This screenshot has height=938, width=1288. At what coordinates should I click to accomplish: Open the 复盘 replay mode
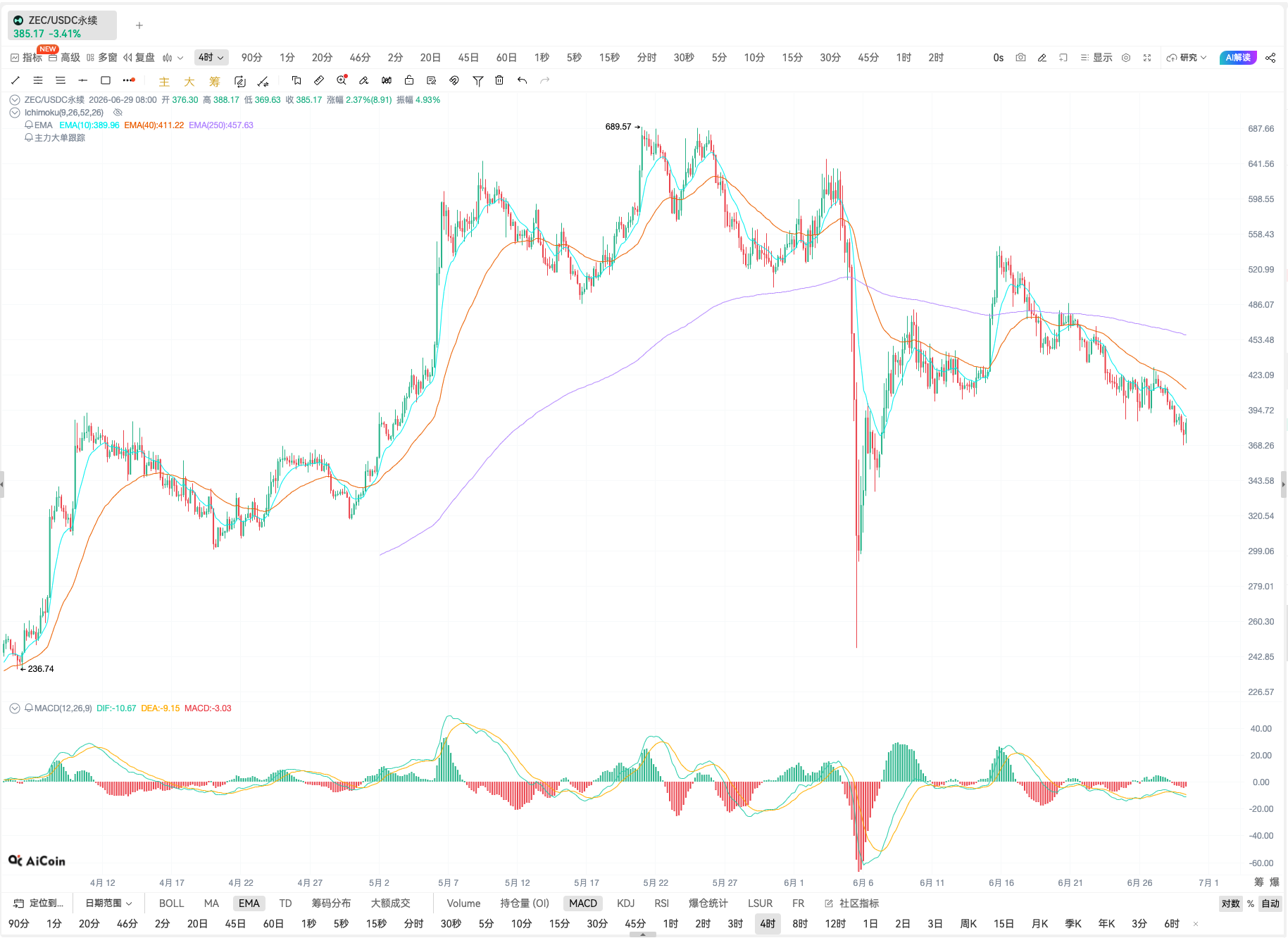[139, 58]
